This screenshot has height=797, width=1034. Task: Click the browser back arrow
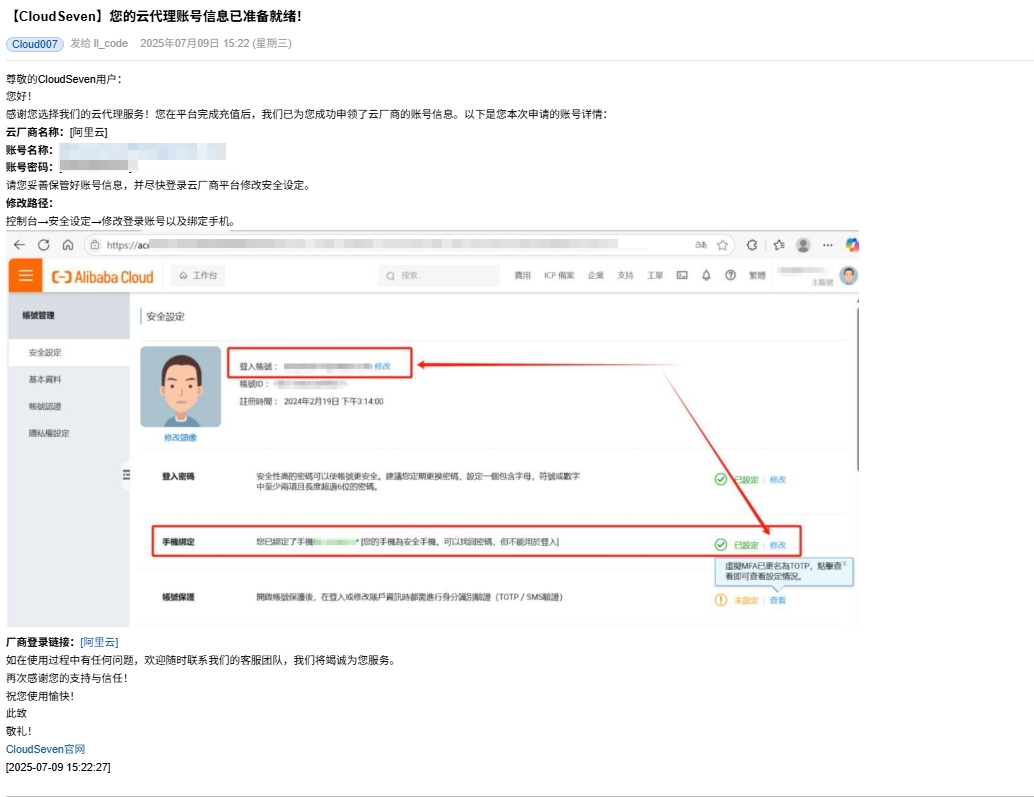tap(19, 245)
